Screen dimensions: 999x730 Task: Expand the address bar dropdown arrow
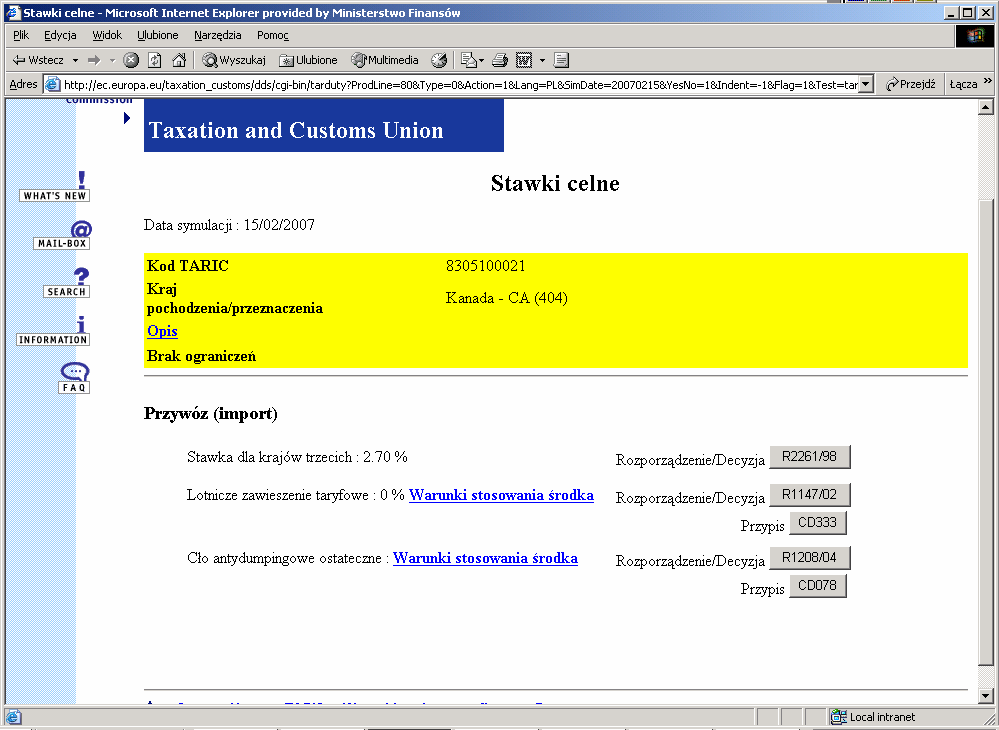coord(865,84)
